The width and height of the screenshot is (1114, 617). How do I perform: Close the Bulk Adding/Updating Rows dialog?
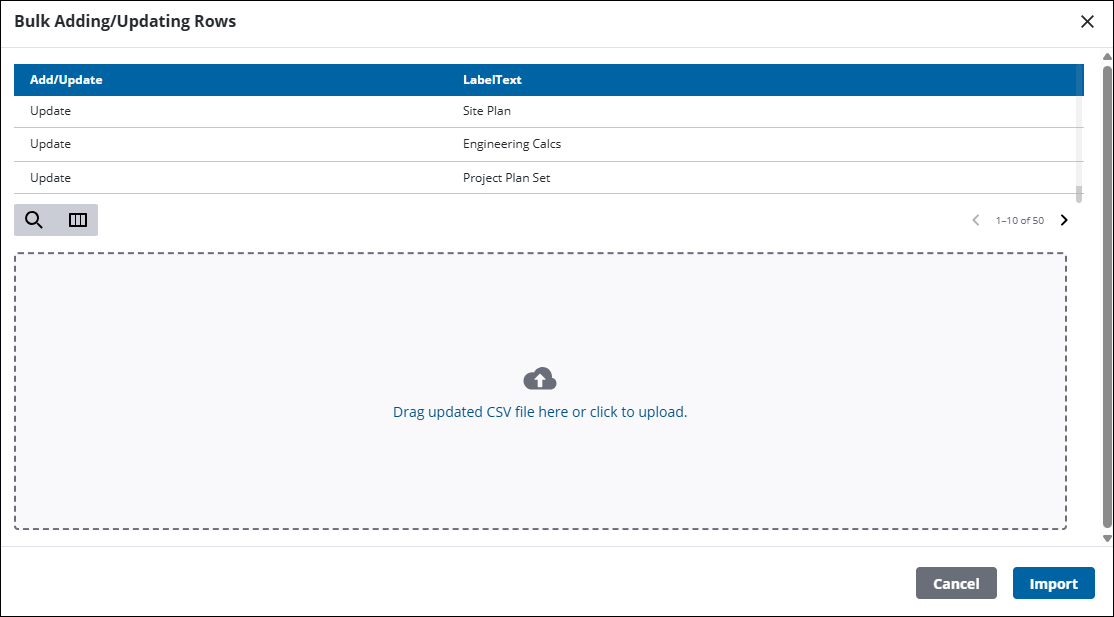point(1087,22)
